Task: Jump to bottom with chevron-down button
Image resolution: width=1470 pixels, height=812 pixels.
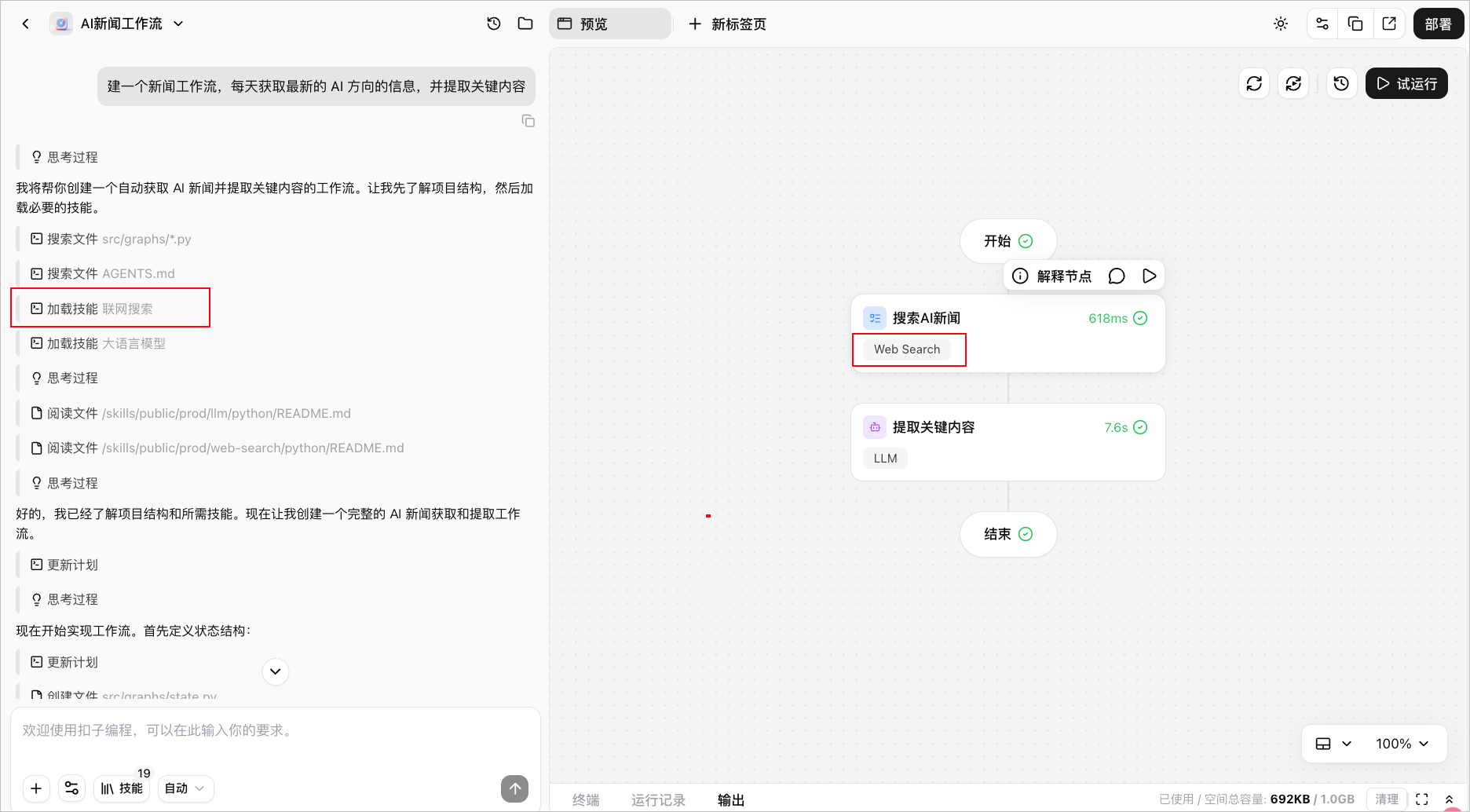Action: click(x=276, y=671)
